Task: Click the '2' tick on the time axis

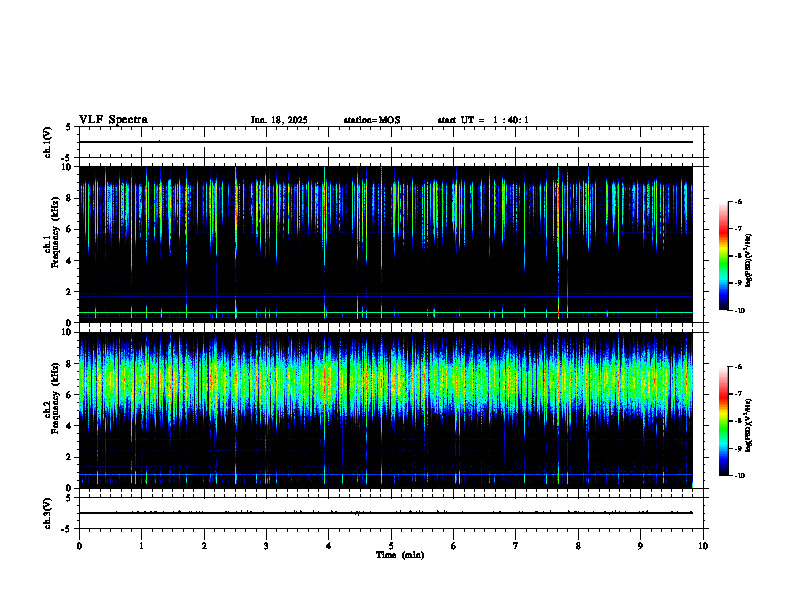Action: click(x=204, y=546)
